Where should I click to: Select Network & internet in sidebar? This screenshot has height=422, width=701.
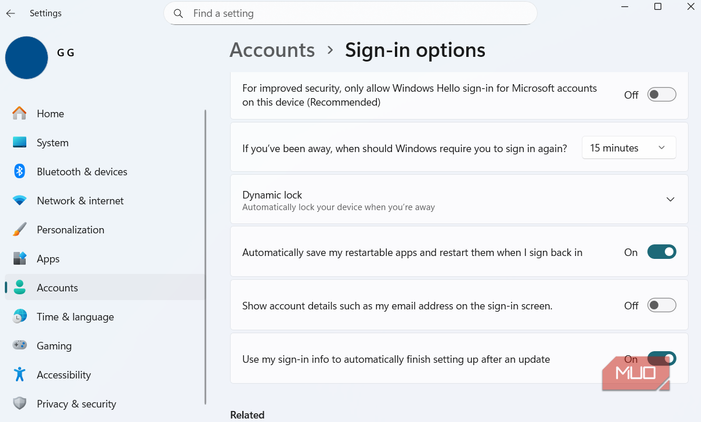point(105,201)
